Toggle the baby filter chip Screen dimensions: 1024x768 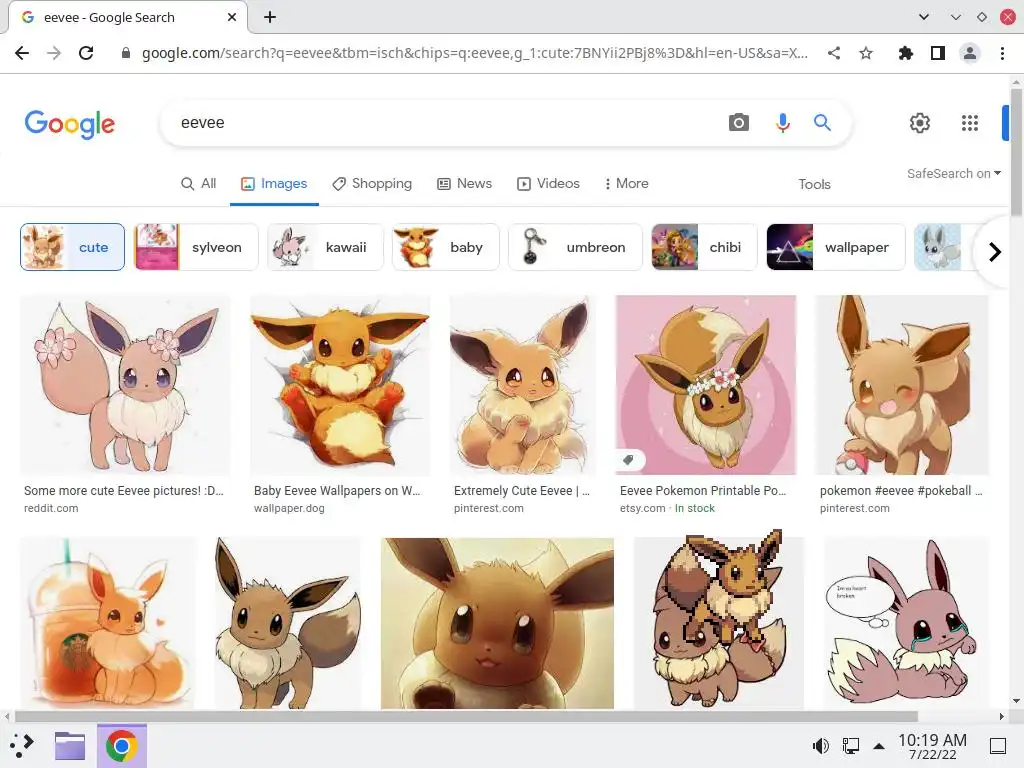(x=445, y=247)
